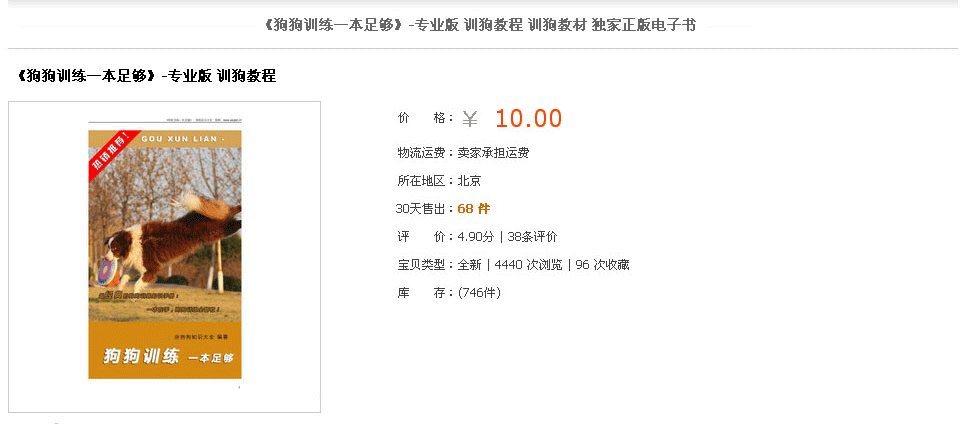Click the 物流运费 label
The image size is (969, 424).
click(x=421, y=153)
